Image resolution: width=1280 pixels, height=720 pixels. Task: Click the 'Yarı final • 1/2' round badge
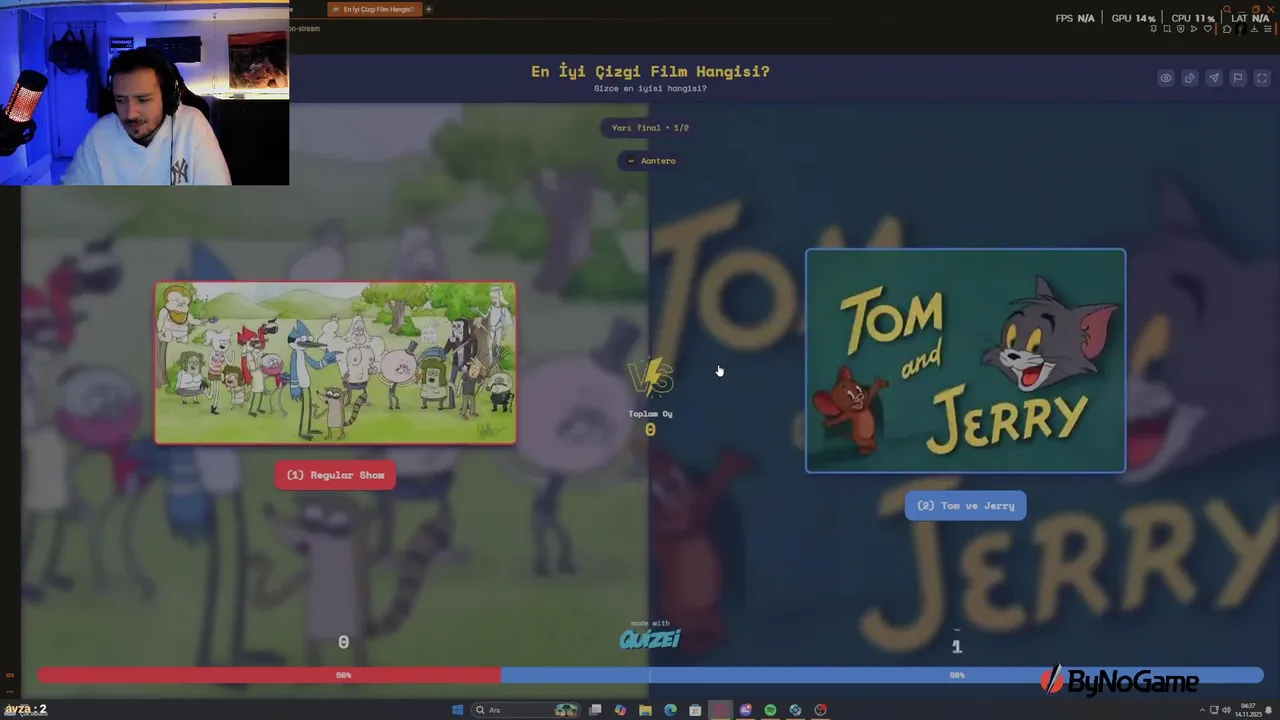coord(650,127)
